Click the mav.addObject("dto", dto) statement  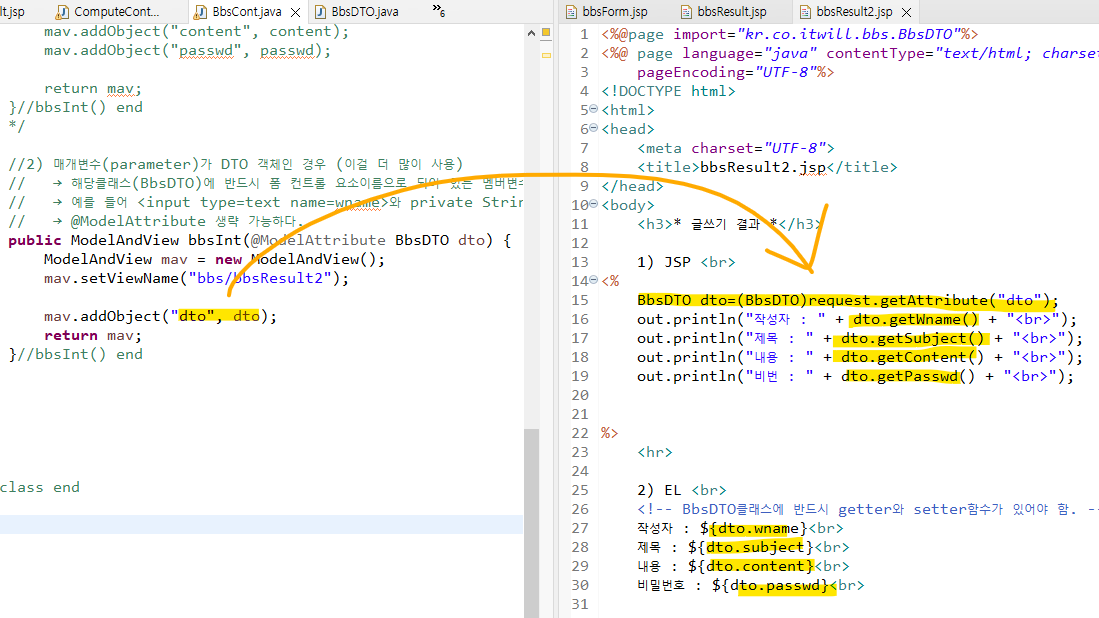click(x=161, y=316)
